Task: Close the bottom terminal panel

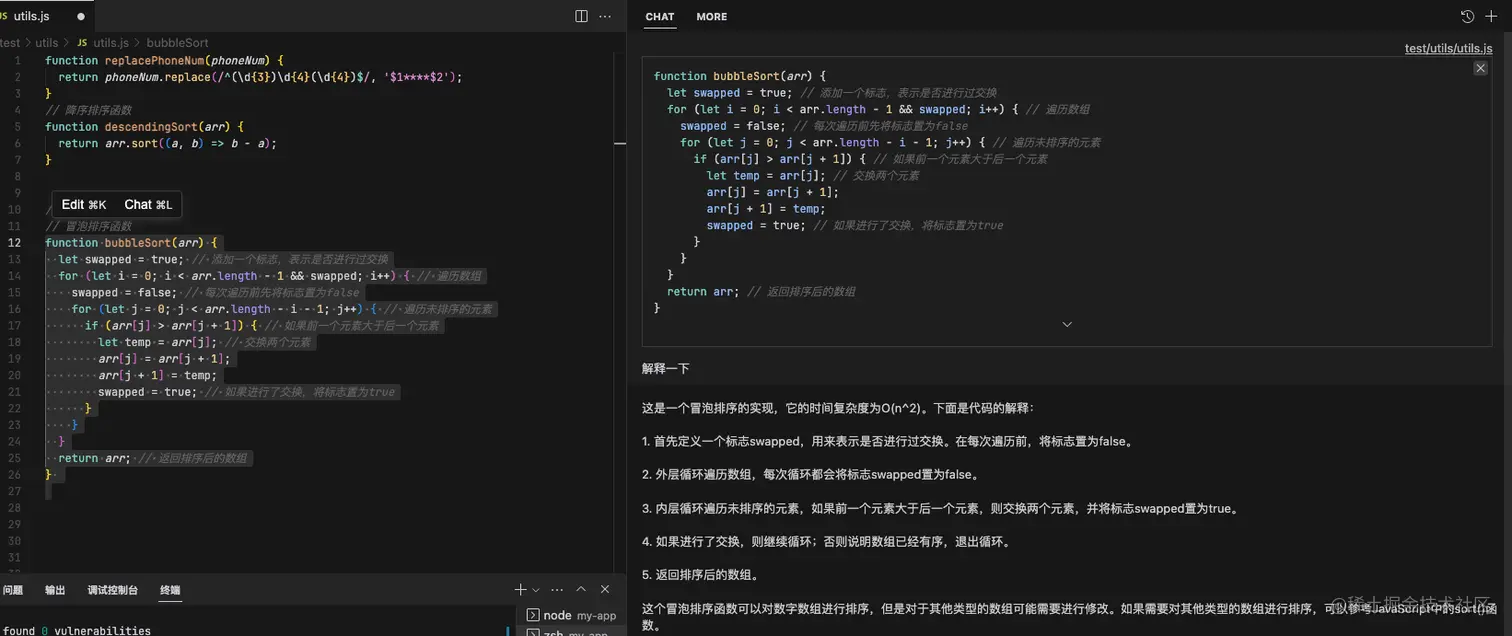Action: [605, 590]
